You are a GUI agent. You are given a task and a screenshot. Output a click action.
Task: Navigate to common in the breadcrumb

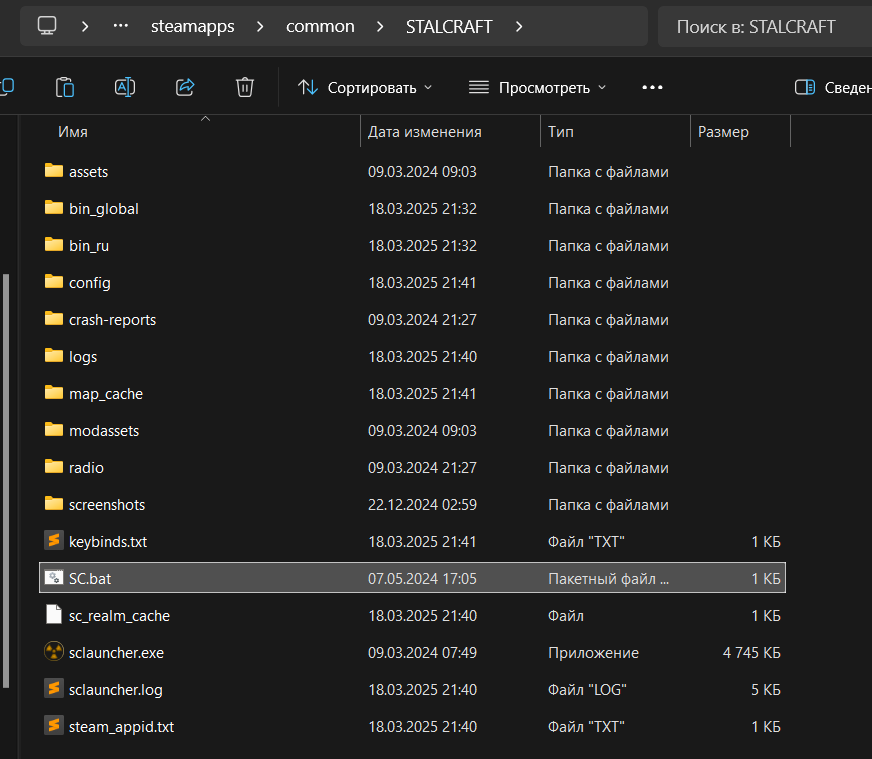(x=320, y=26)
